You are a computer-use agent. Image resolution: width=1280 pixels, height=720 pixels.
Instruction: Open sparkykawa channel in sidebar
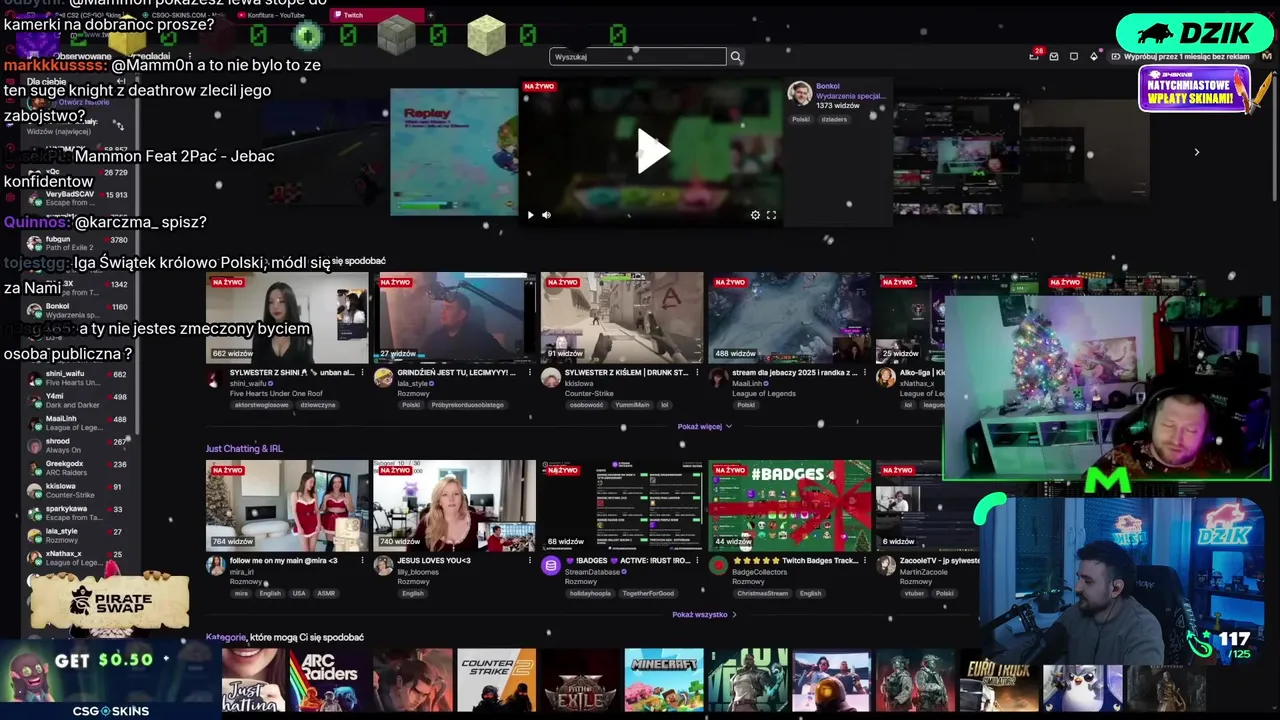click(80, 513)
